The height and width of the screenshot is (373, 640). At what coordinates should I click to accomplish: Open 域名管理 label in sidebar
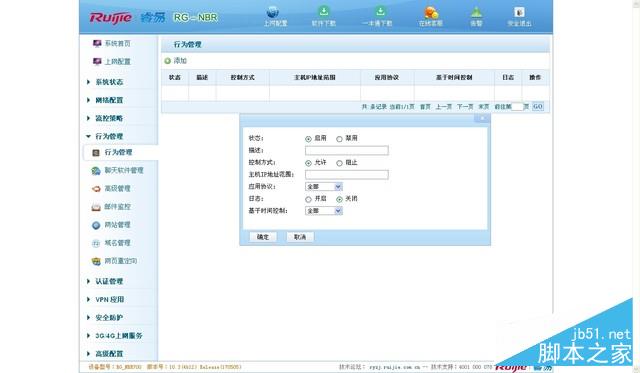click(x=118, y=243)
